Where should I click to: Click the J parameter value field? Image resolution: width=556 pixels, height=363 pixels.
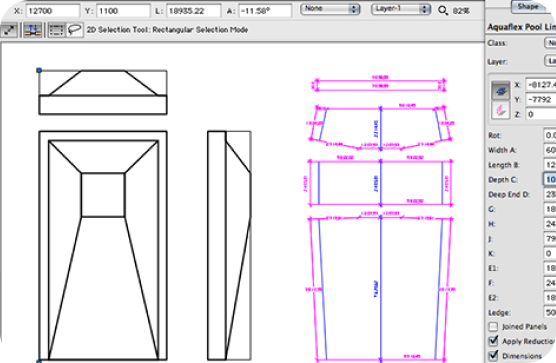coord(550,239)
